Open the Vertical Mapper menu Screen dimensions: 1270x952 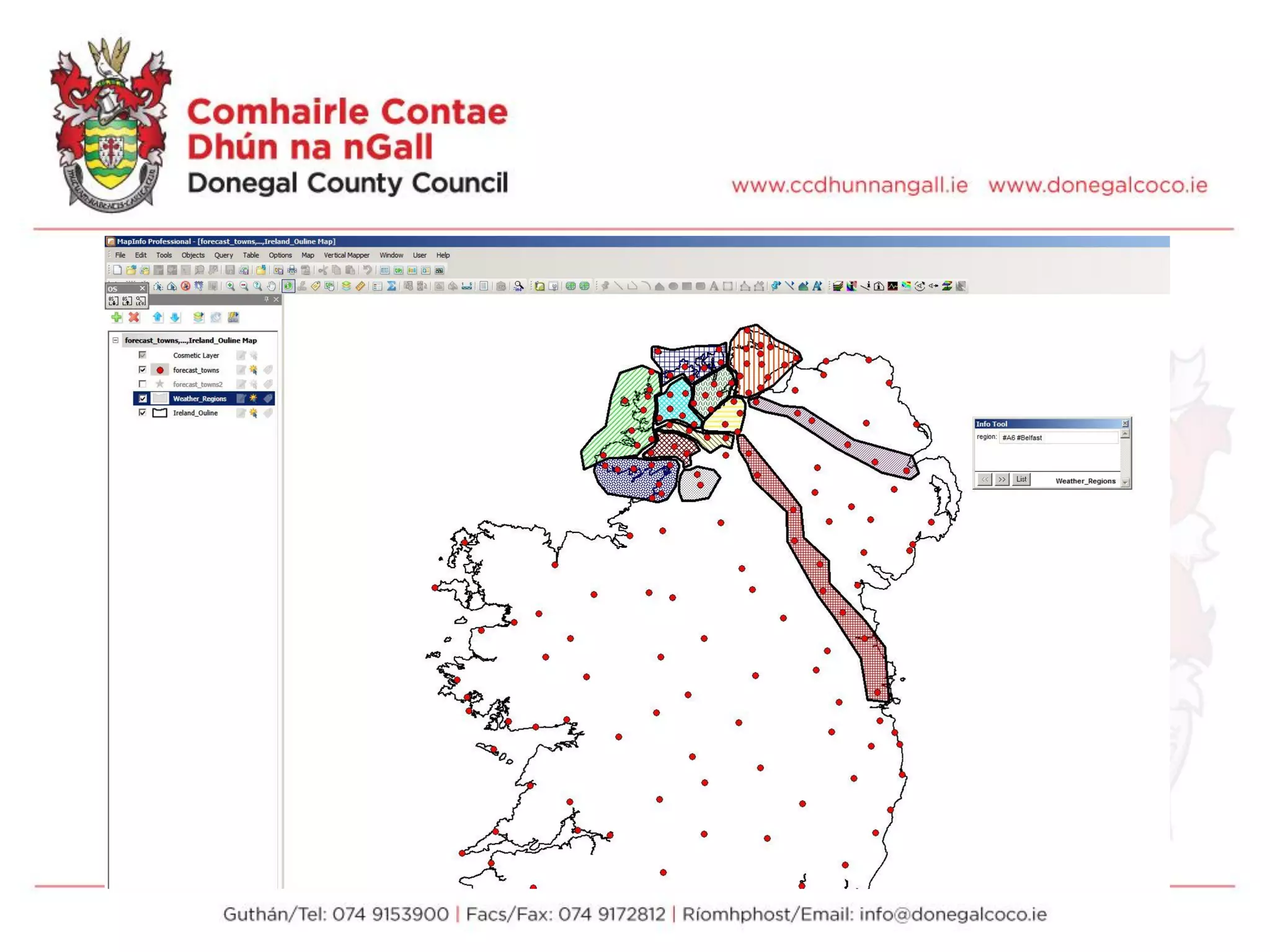point(346,255)
